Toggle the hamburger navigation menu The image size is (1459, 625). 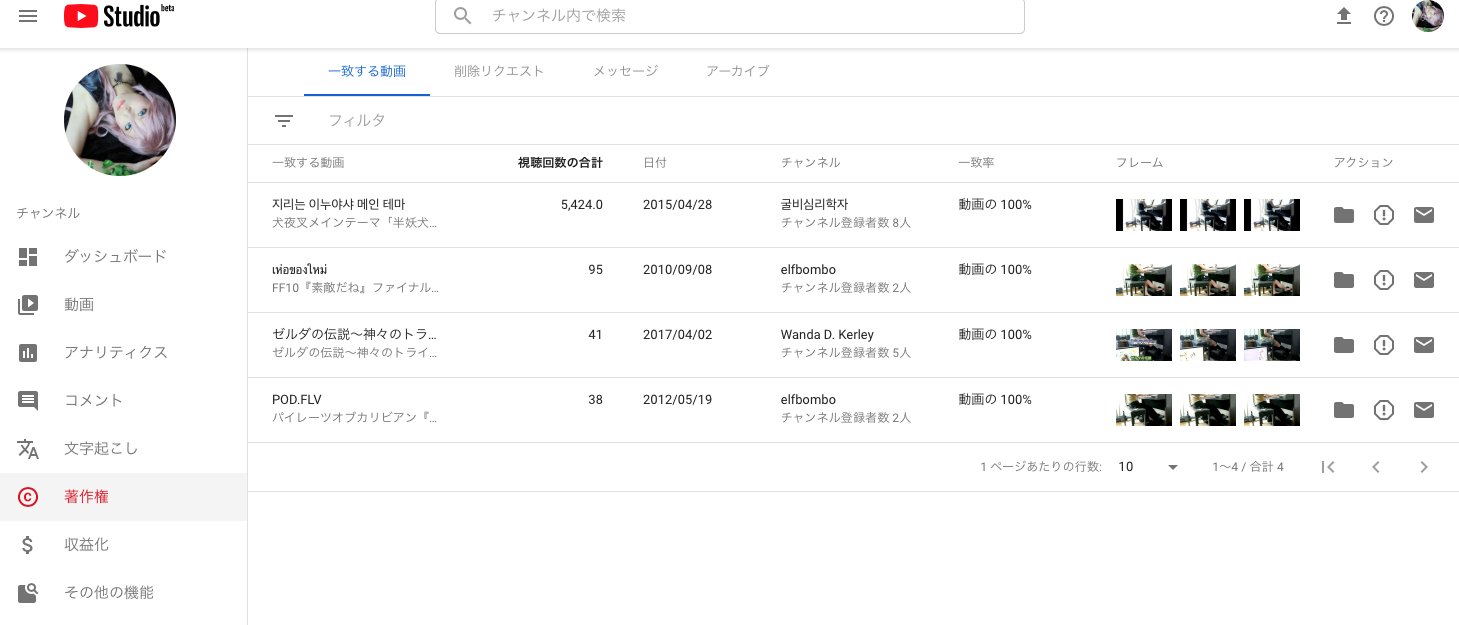pos(28,16)
